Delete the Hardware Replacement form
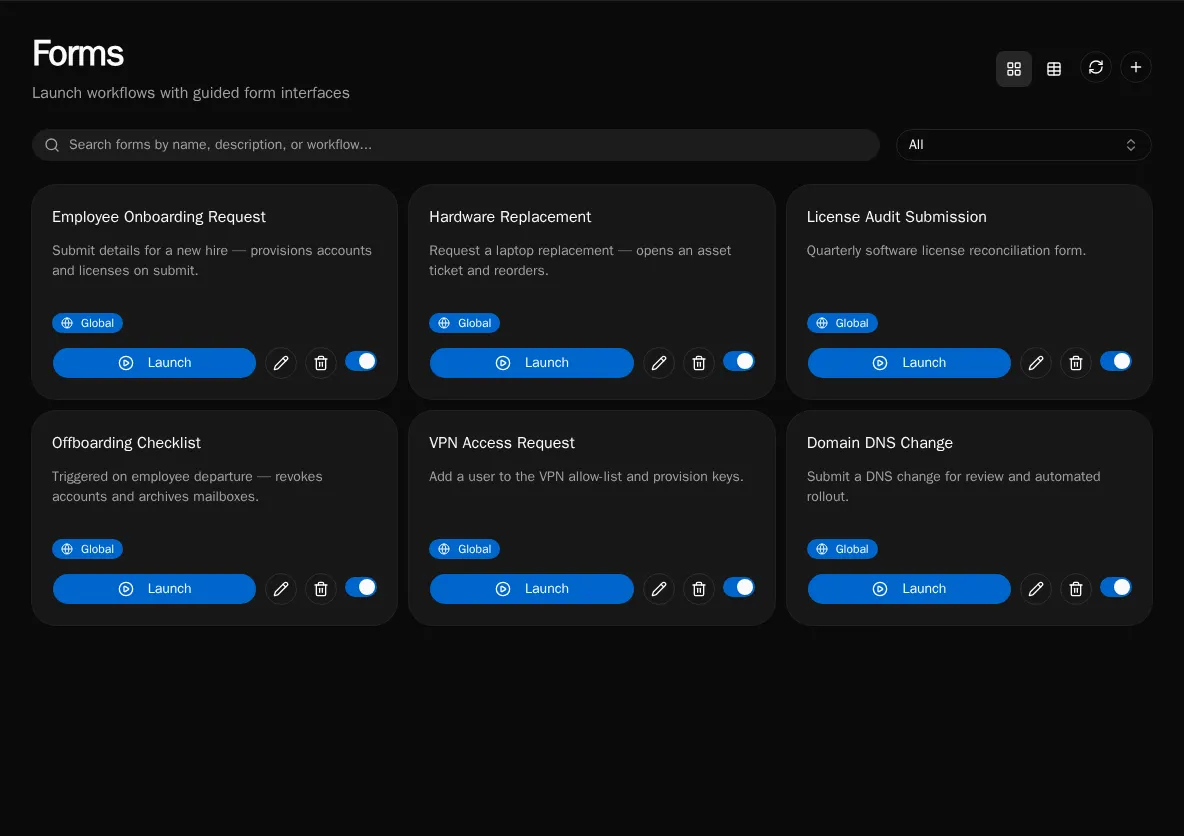Image resolution: width=1184 pixels, height=836 pixels. (x=698, y=363)
